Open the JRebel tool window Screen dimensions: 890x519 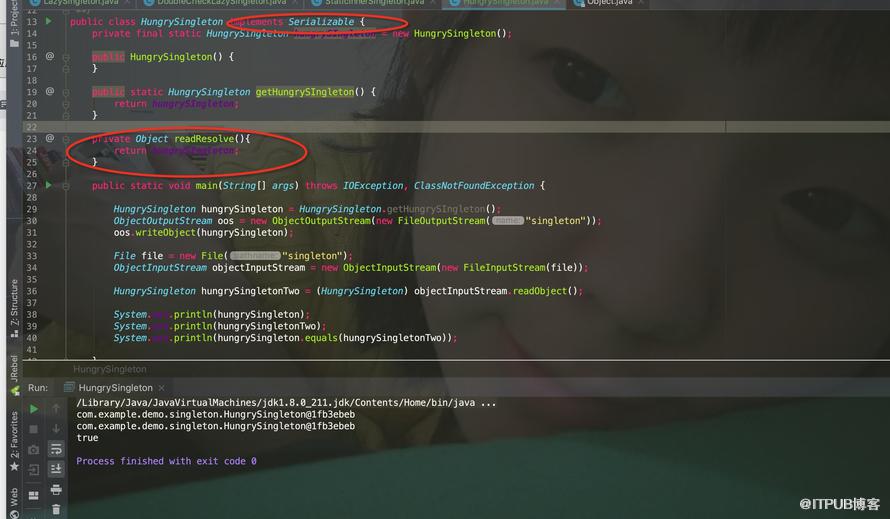14,375
